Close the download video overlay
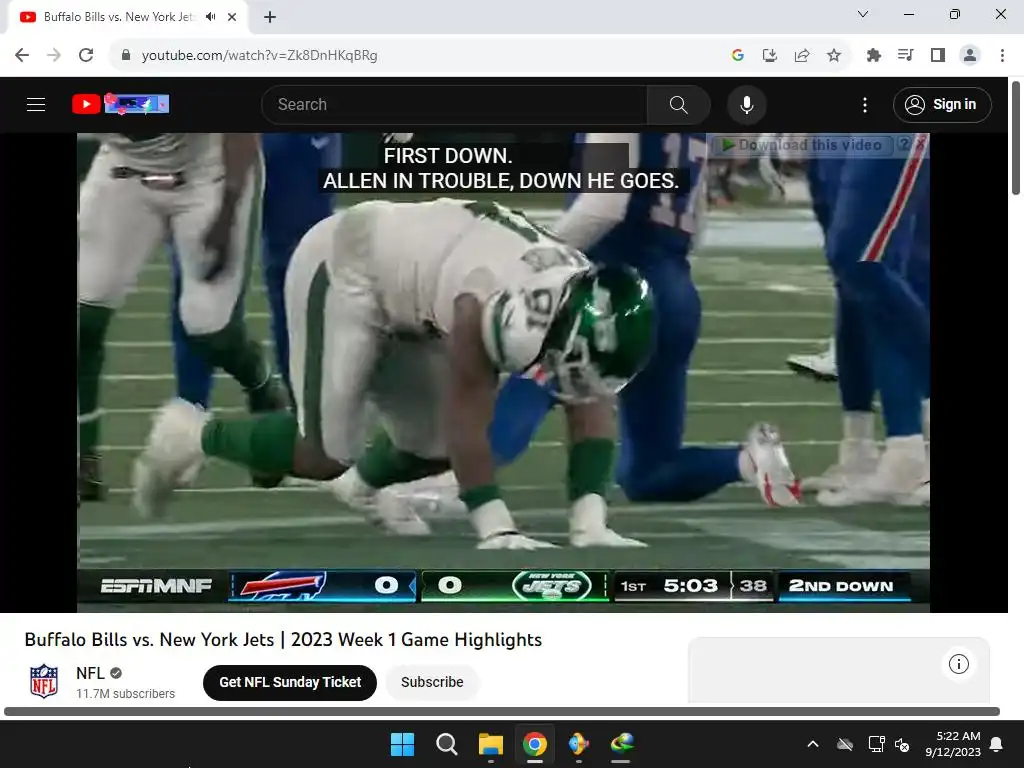Viewport: 1024px width, 768px height. tap(920, 144)
